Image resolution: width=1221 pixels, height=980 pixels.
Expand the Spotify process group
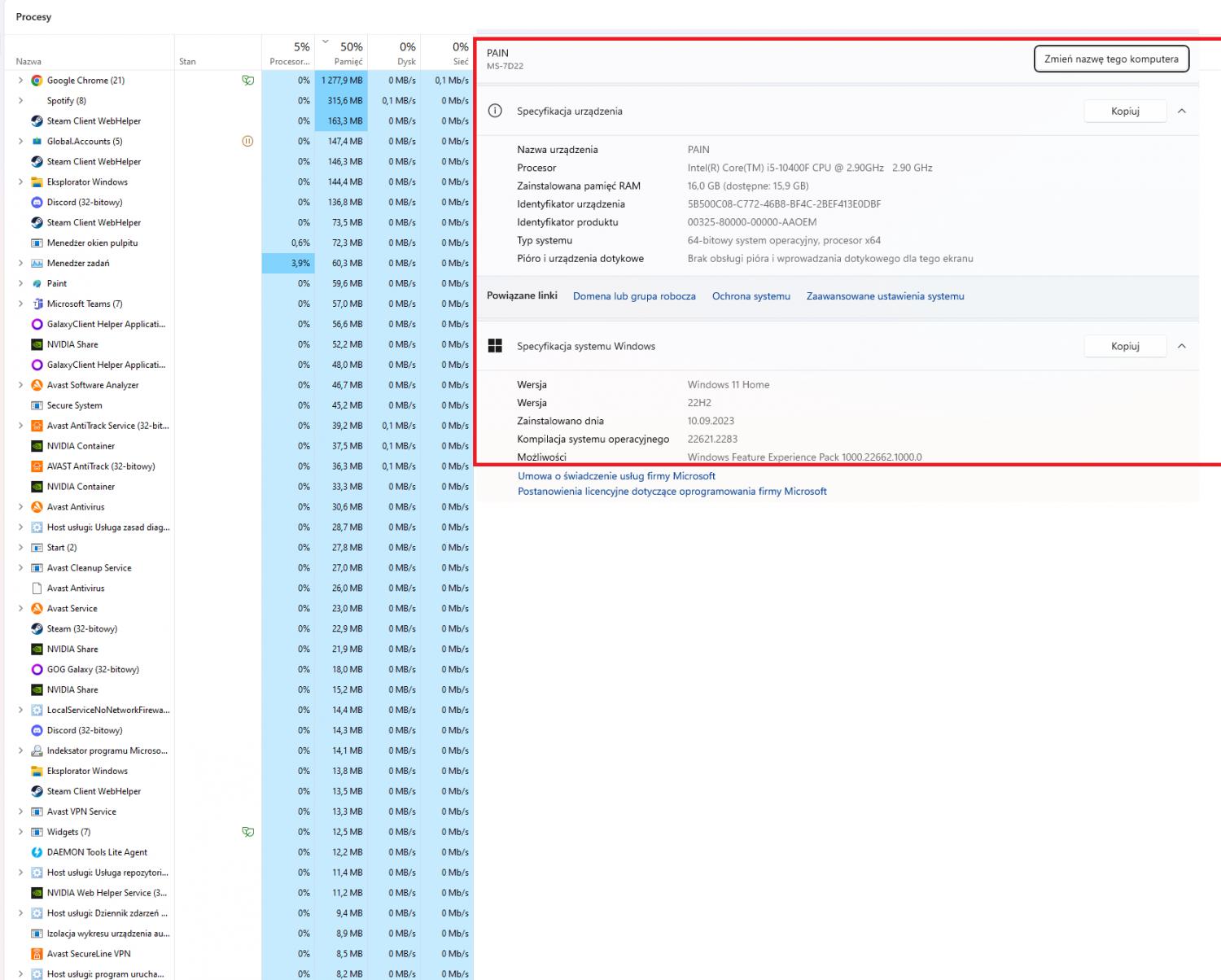pyautogui.click(x=20, y=101)
